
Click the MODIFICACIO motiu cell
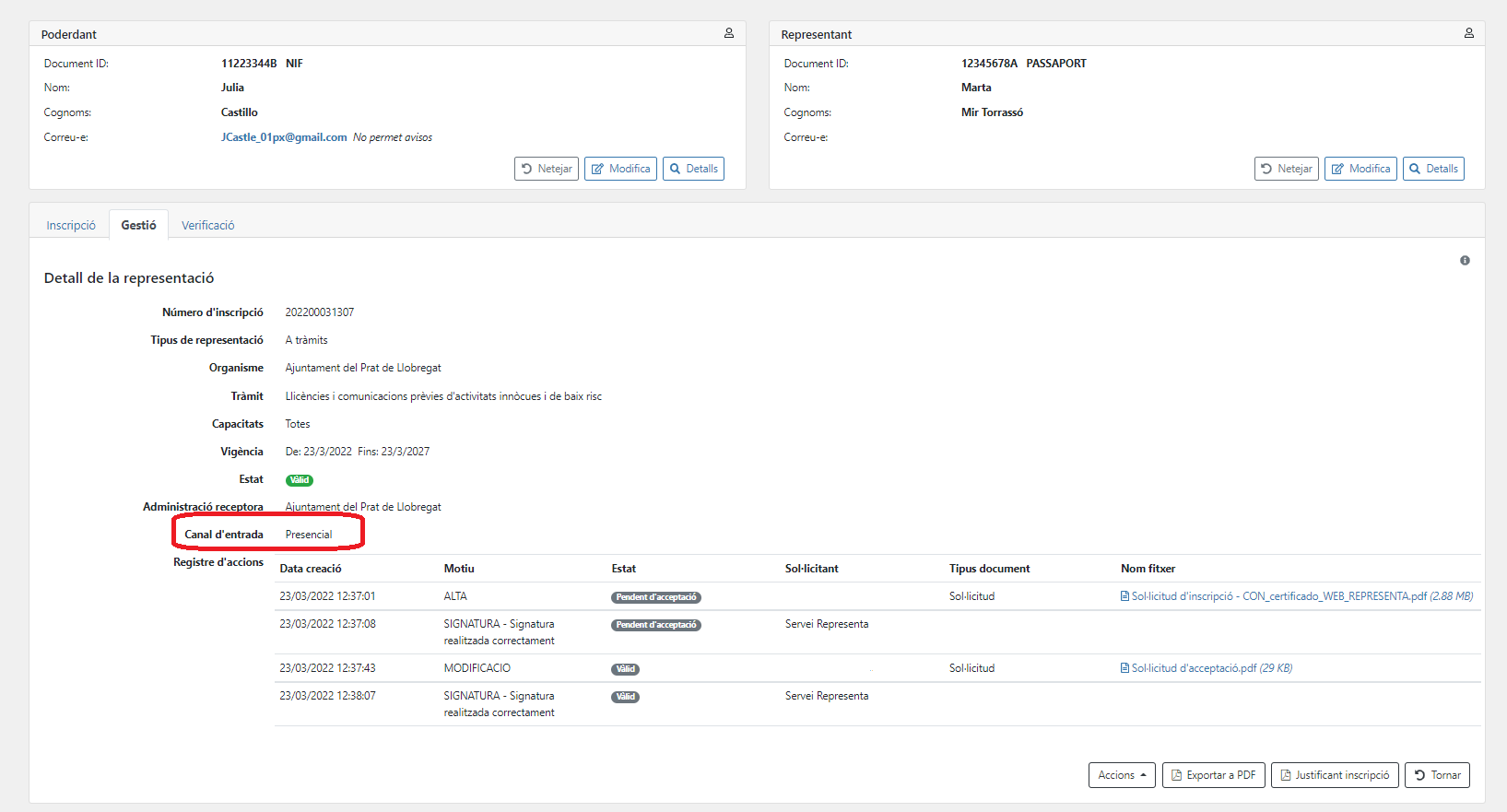click(x=477, y=668)
